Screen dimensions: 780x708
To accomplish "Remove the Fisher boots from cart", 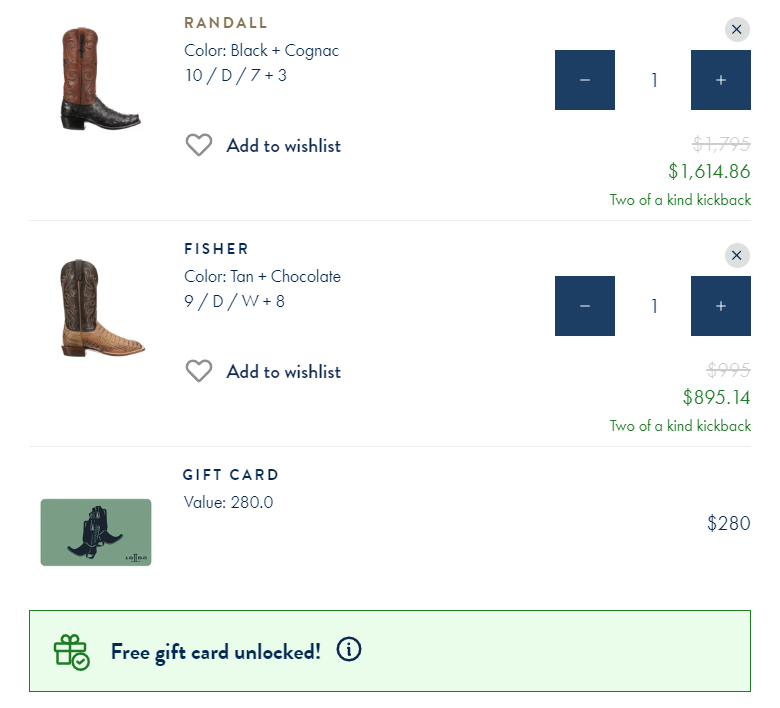I will click(737, 256).
